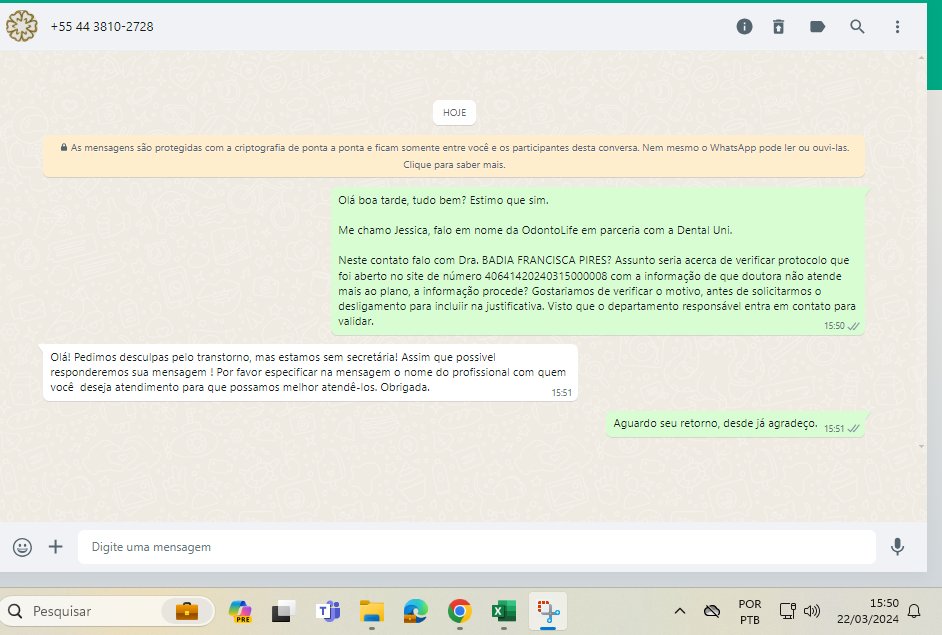Expand hidden system tray icons
This screenshot has width=942, height=635.
point(679,612)
